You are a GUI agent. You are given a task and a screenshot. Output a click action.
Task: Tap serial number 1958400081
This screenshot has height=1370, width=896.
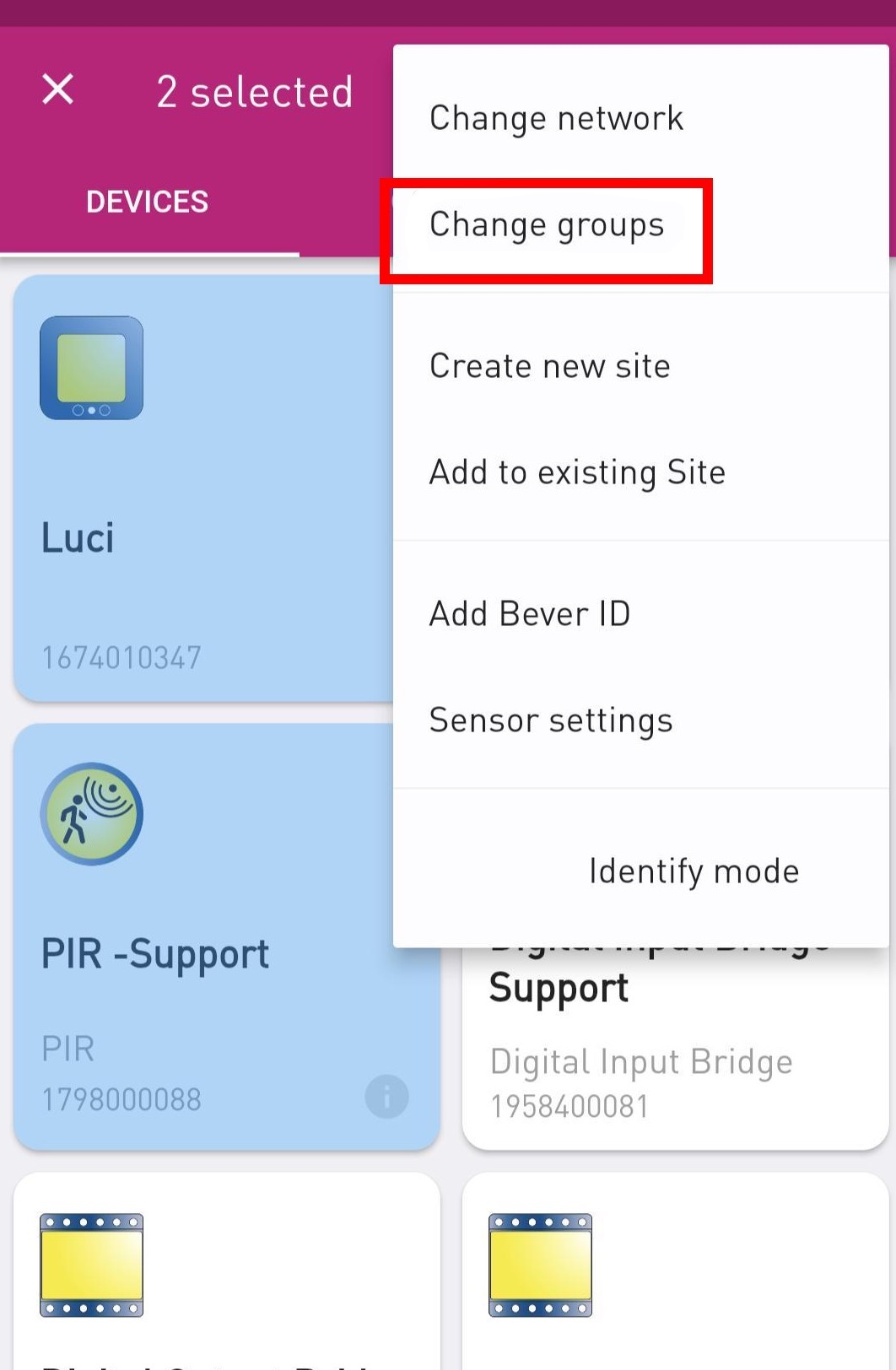click(x=569, y=1106)
